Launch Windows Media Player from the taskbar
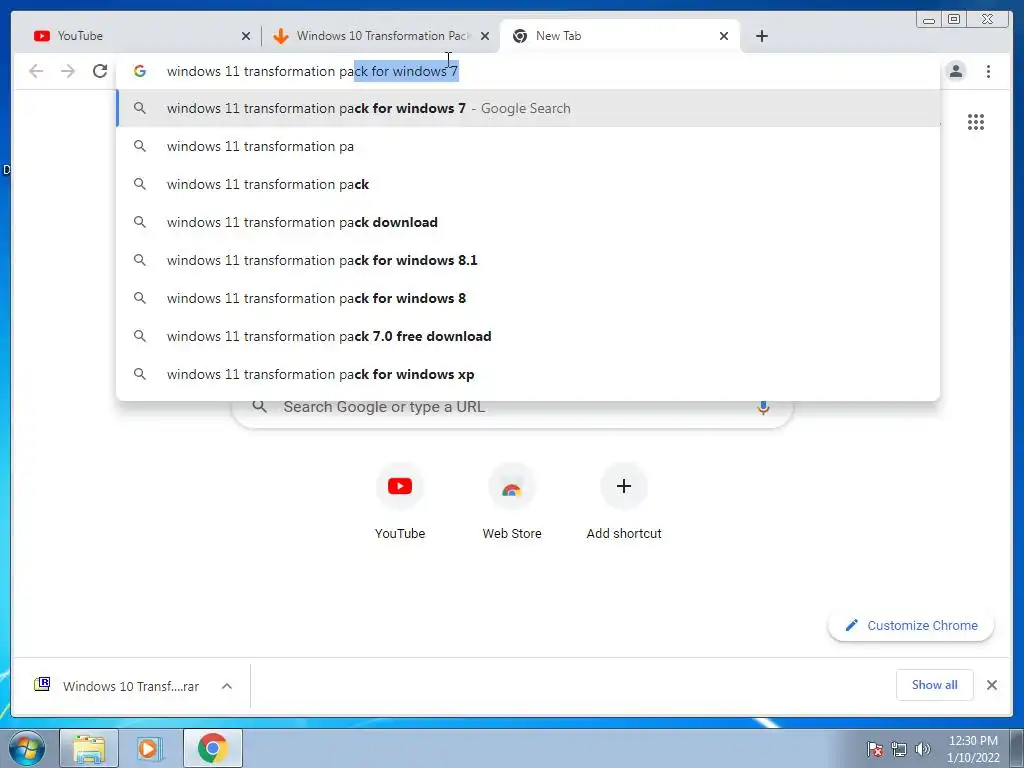 pos(149,748)
